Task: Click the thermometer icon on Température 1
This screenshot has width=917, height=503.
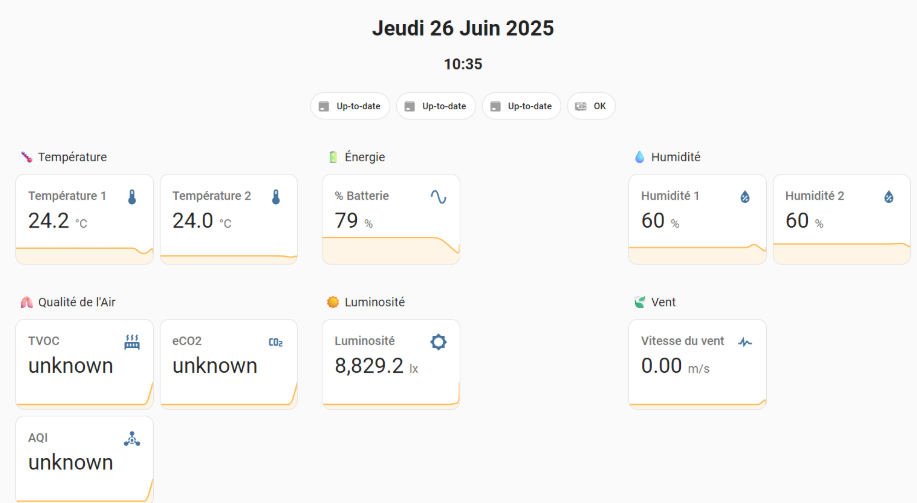Action: click(132, 197)
